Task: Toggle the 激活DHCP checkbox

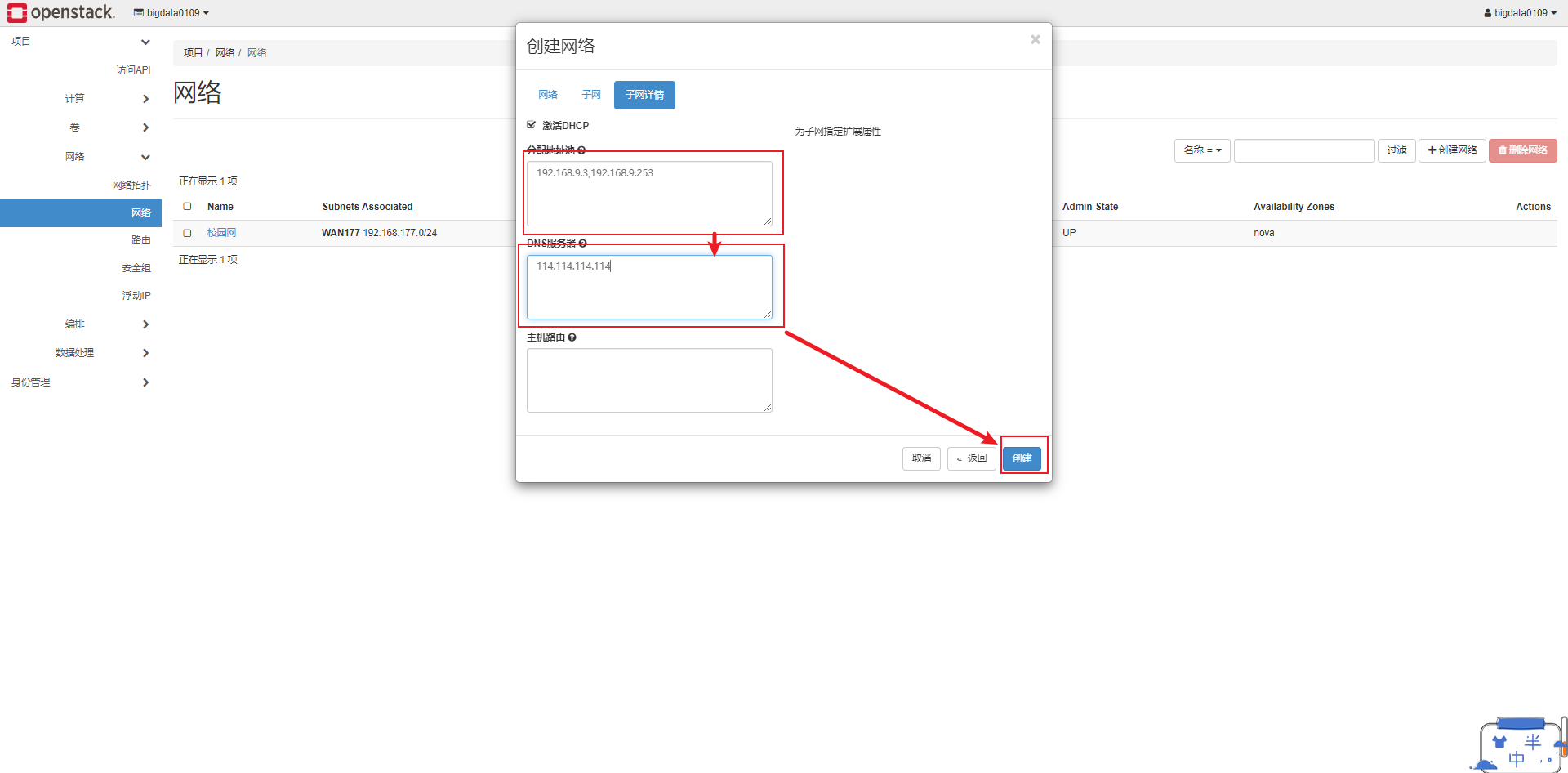Action: (532, 125)
